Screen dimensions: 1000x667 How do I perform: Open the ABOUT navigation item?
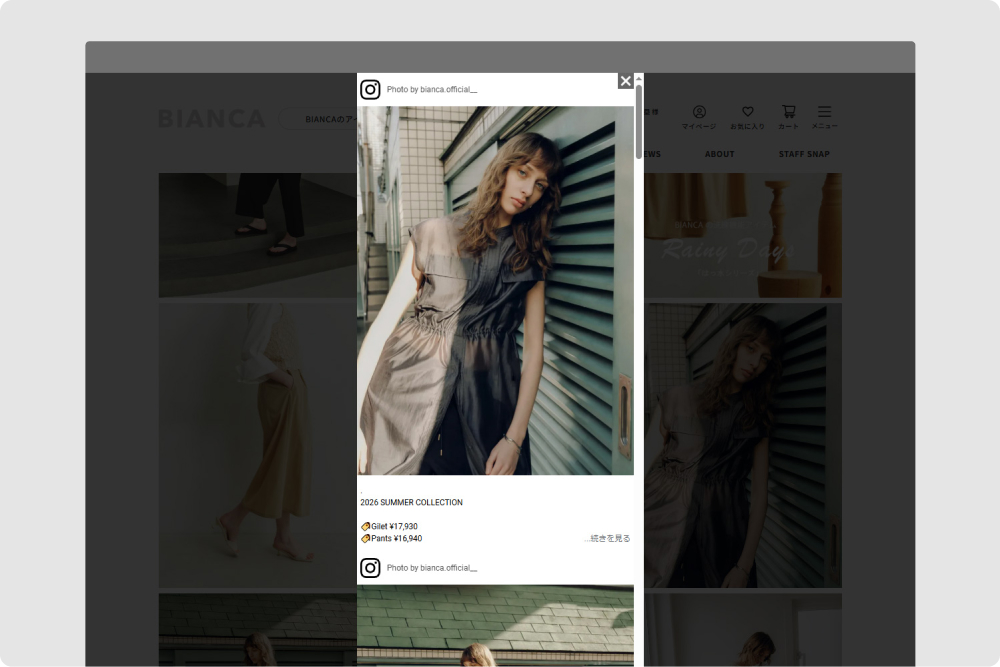click(x=719, y=154)
